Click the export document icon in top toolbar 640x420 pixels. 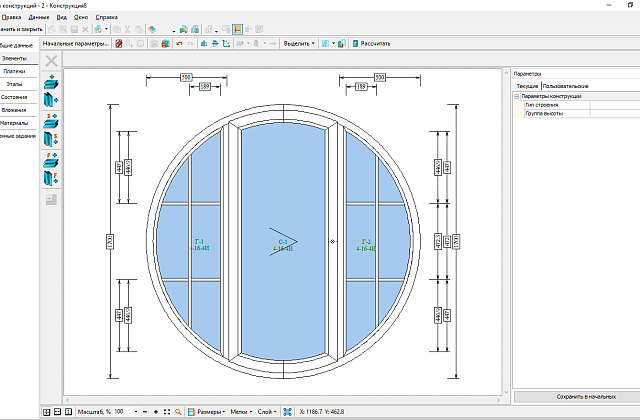(195, 29)
